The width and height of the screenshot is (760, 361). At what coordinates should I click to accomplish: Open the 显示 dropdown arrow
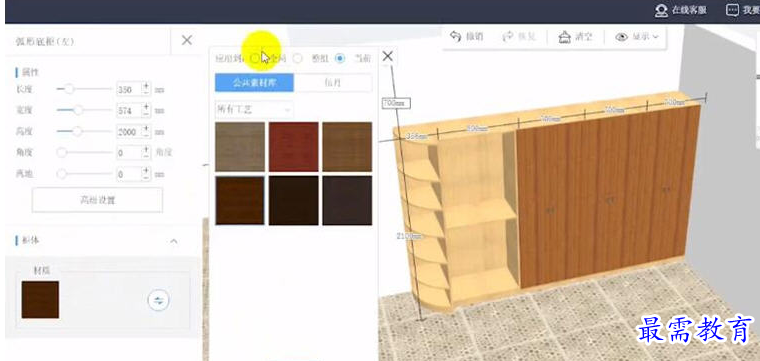655,37
